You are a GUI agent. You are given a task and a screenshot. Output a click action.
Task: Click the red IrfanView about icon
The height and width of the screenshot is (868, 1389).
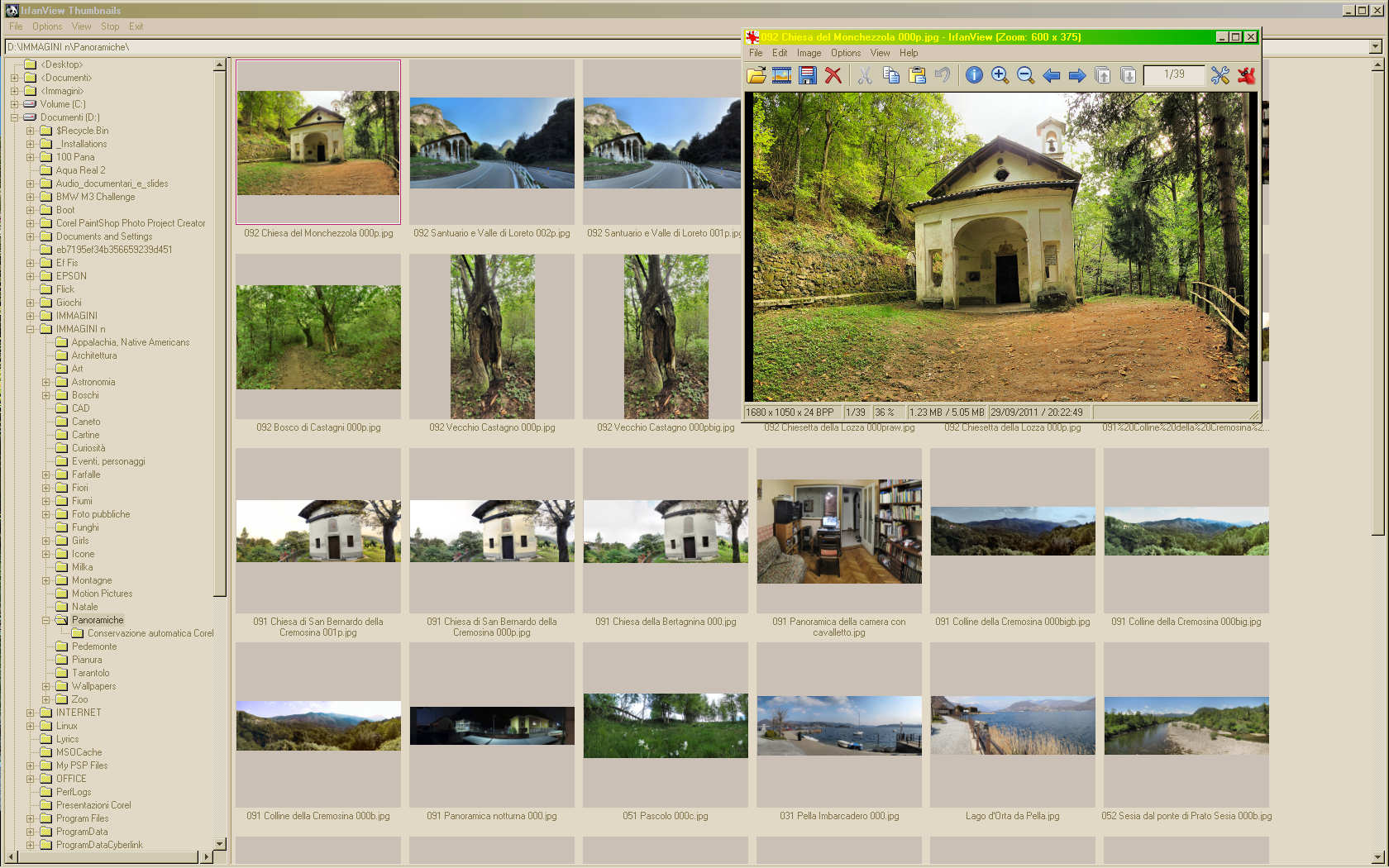point(1246,75)
